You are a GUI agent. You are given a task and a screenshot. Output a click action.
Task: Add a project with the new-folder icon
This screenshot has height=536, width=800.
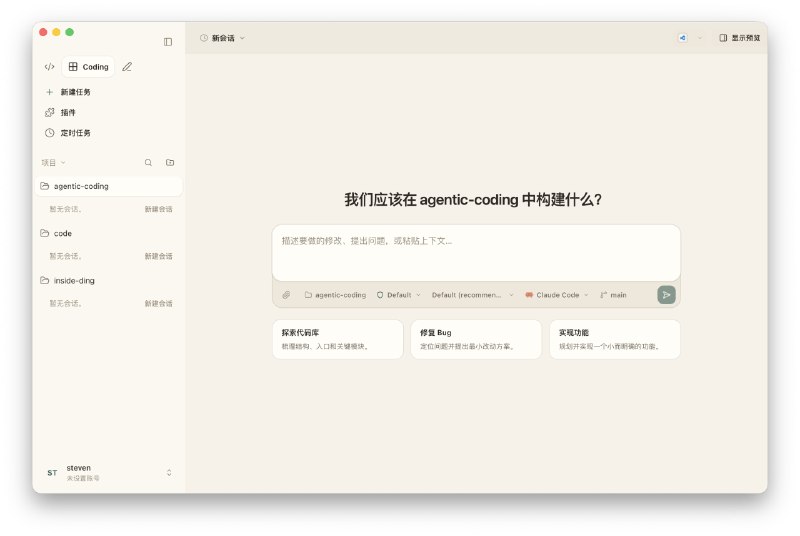click(170, 163)
